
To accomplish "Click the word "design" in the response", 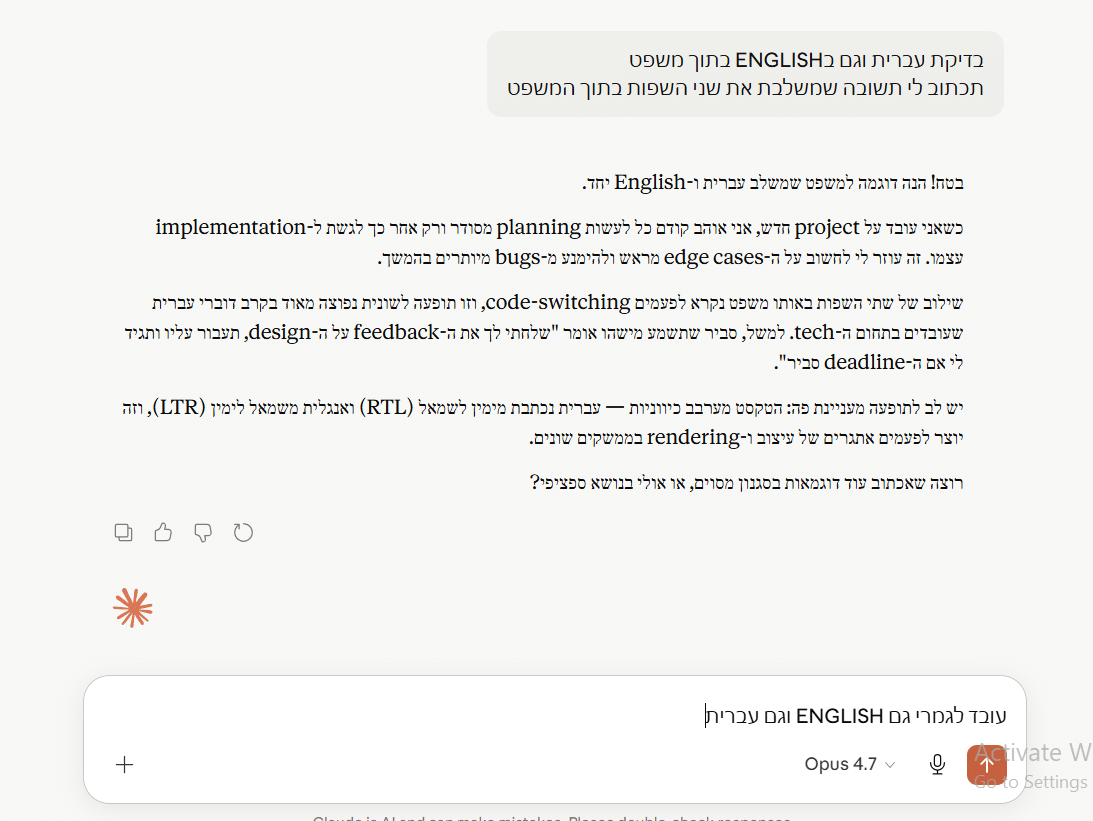I will click(x=280, y=332).
